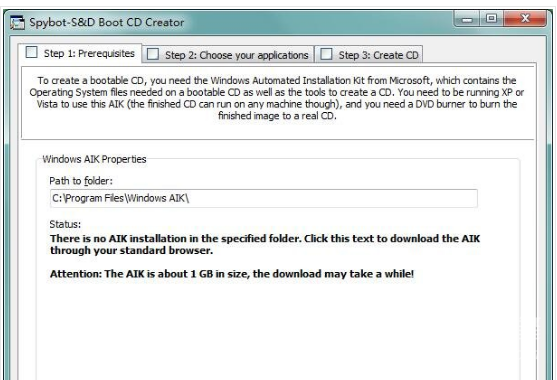Click the Spybot-S&D Boot CD Creator title icon
557x380 pixels.
click(x=17, y=22)
